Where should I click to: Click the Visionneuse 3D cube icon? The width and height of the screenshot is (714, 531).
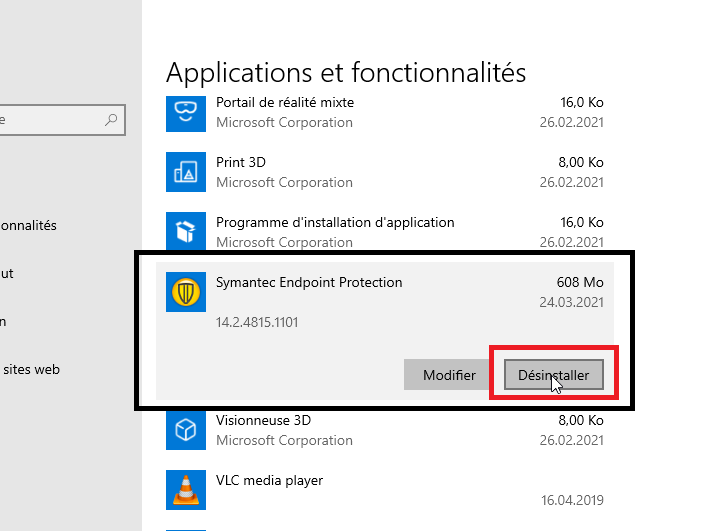[x=185, y=430]
